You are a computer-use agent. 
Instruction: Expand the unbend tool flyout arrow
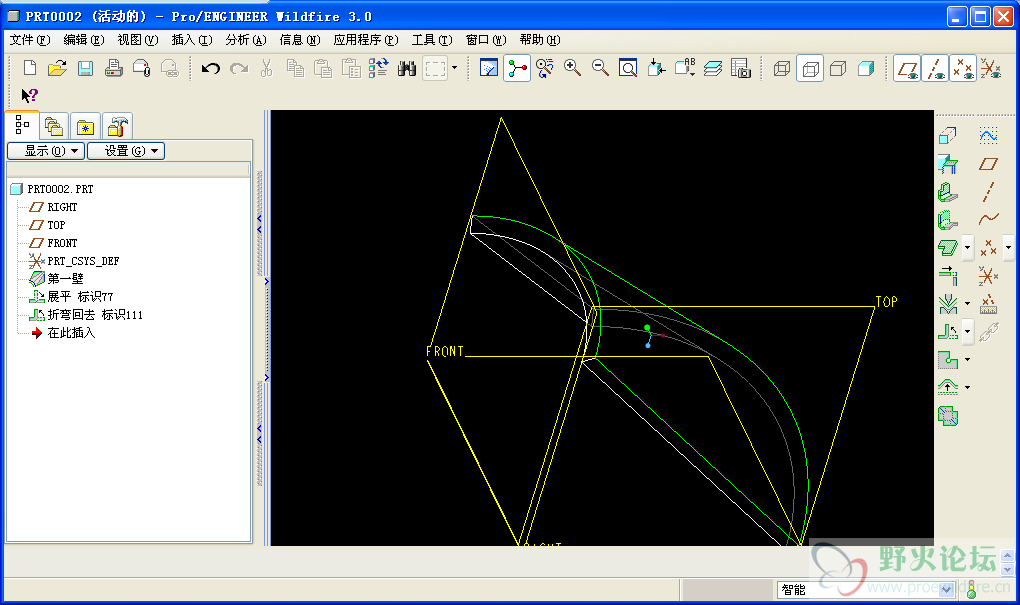967,304
